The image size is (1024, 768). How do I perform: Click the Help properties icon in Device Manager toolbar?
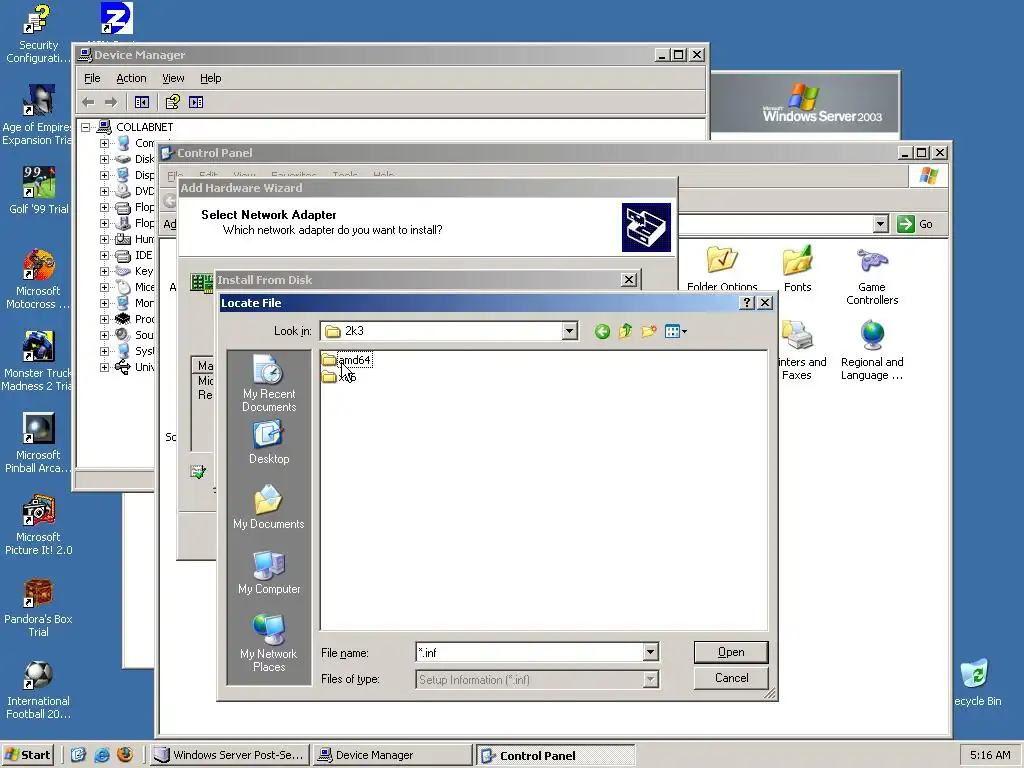[x=172, y=102]
